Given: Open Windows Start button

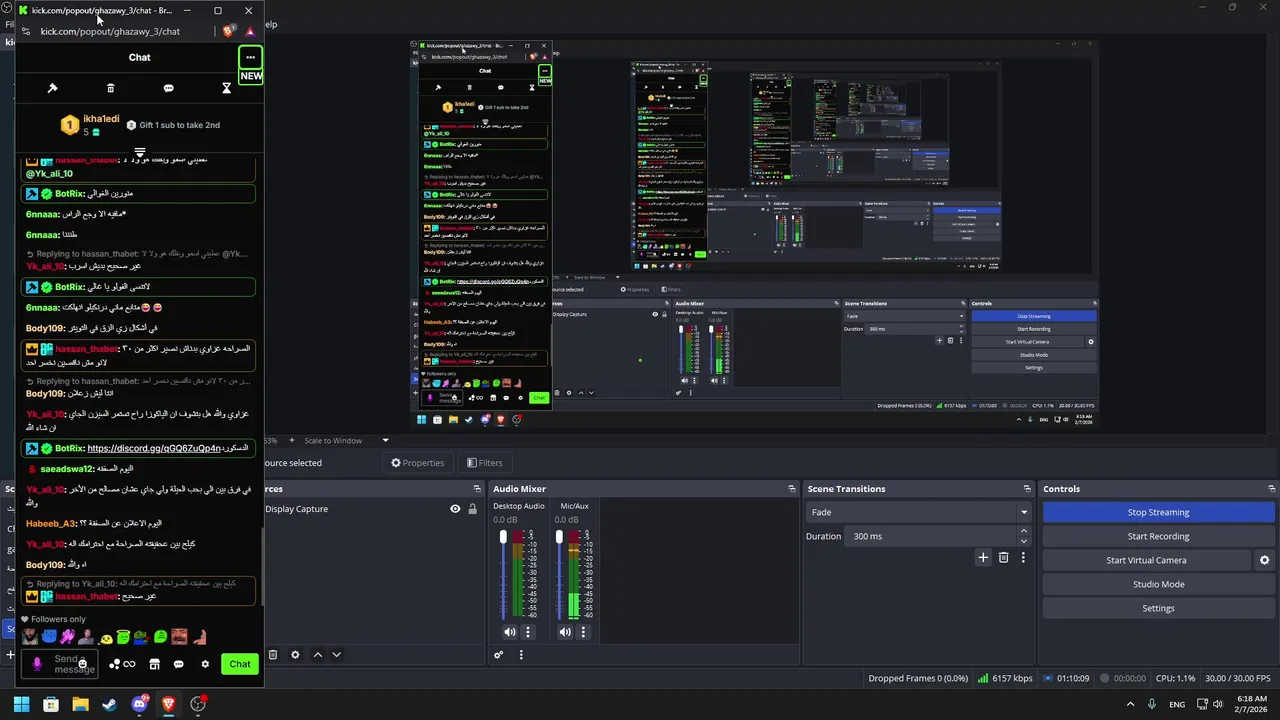Looking at the screenshot, I should [21, 704].
